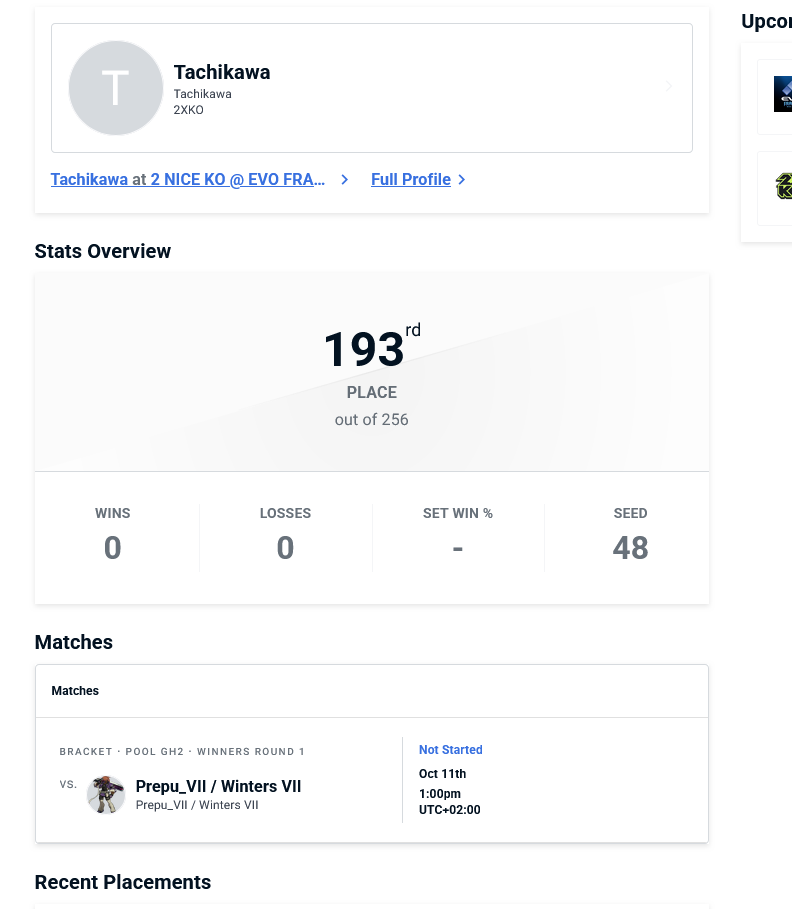Viewport: 792px width, 909px height.
Task: Click the Oct 11th match date
Action: (x=442, y=774)
